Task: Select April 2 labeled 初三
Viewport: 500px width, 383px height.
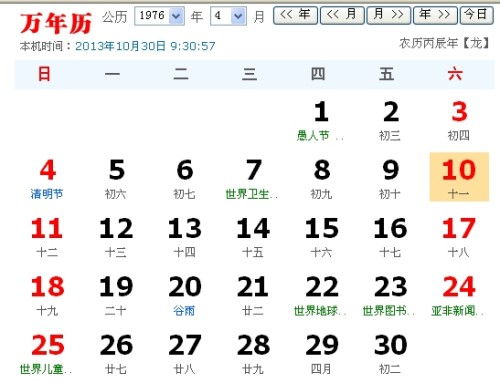Action: pos(390,121)
